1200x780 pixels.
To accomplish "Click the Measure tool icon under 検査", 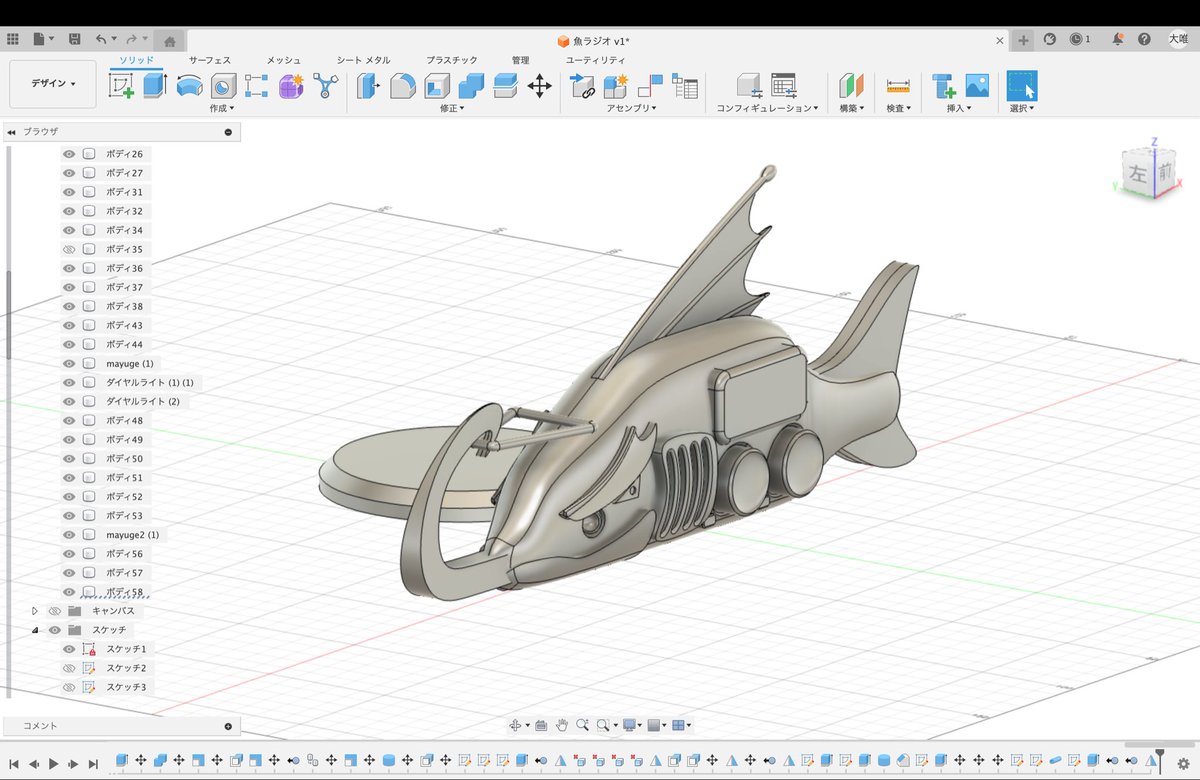I will point(898,85).
